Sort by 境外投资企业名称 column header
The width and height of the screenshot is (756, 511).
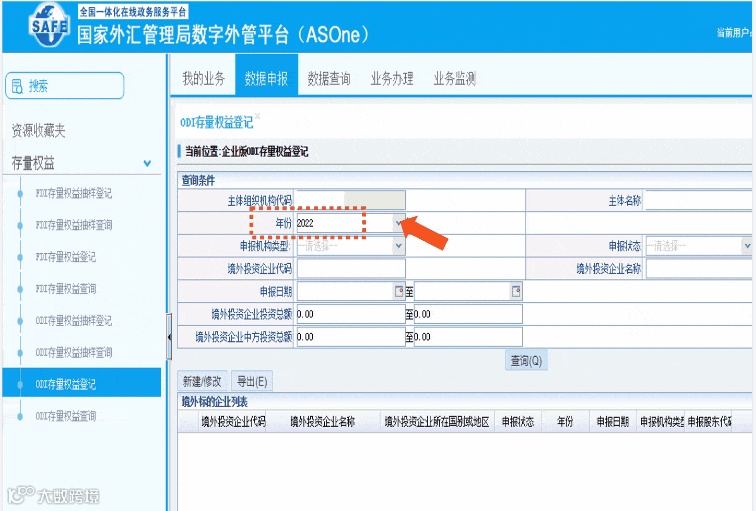pos(323,422)
